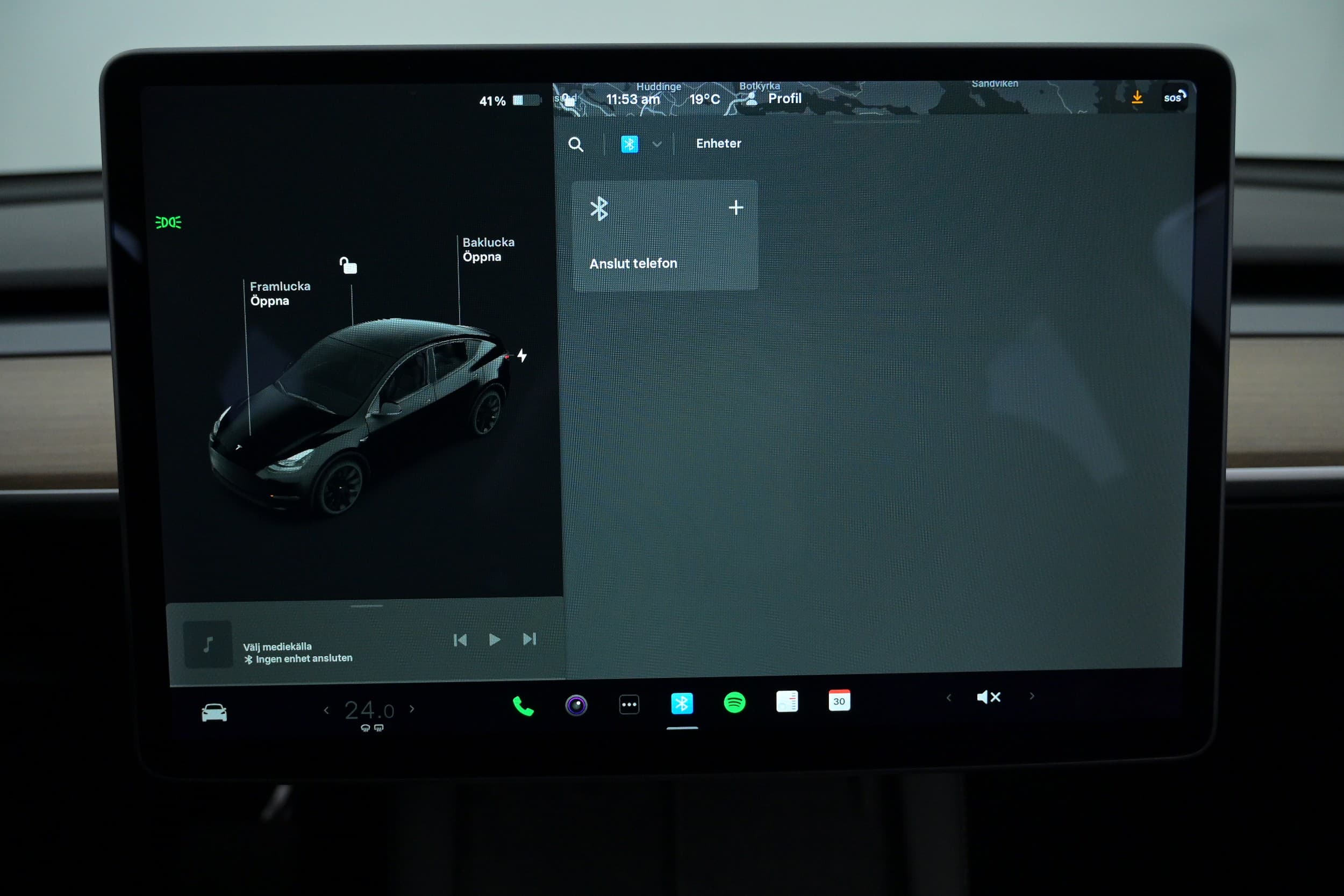Screen dimensions: 1344x896
Task: Raise cabin temperature with the right chevron
Action: 412,708
